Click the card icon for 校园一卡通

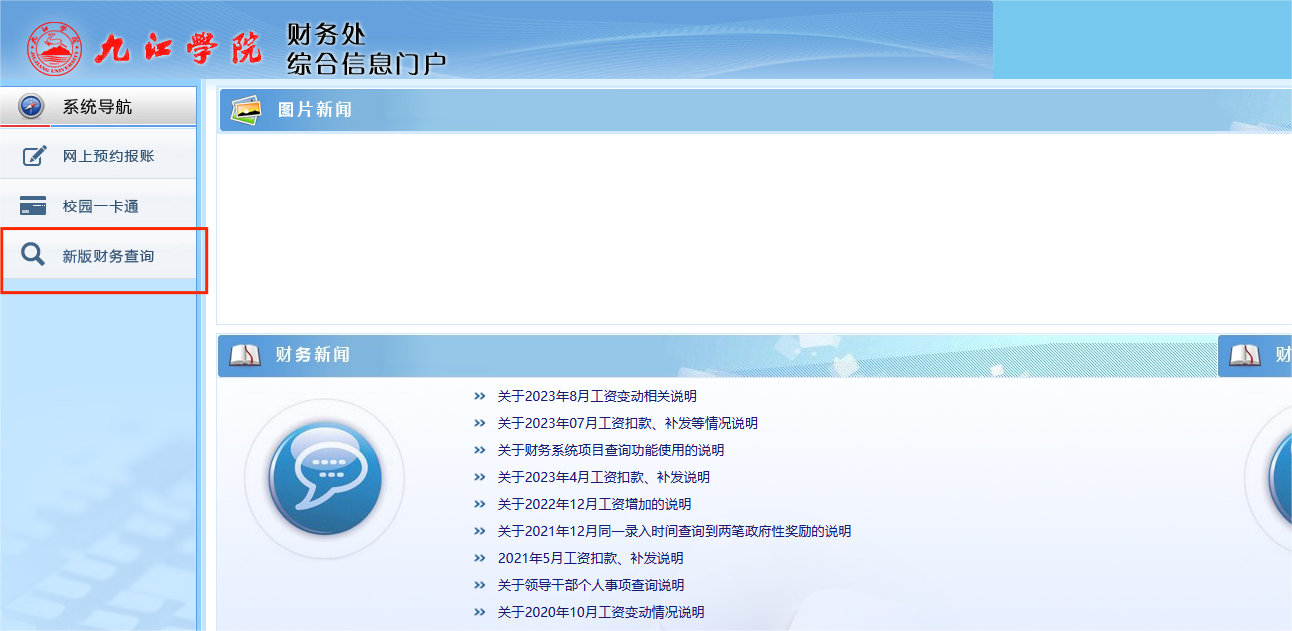[x=33, y=206]
